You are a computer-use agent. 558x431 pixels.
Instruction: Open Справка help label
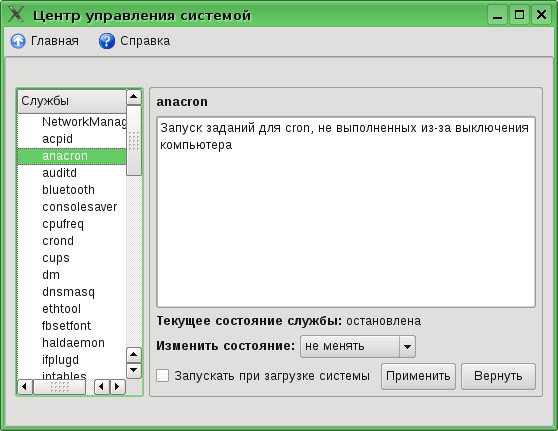pos(145,41)
